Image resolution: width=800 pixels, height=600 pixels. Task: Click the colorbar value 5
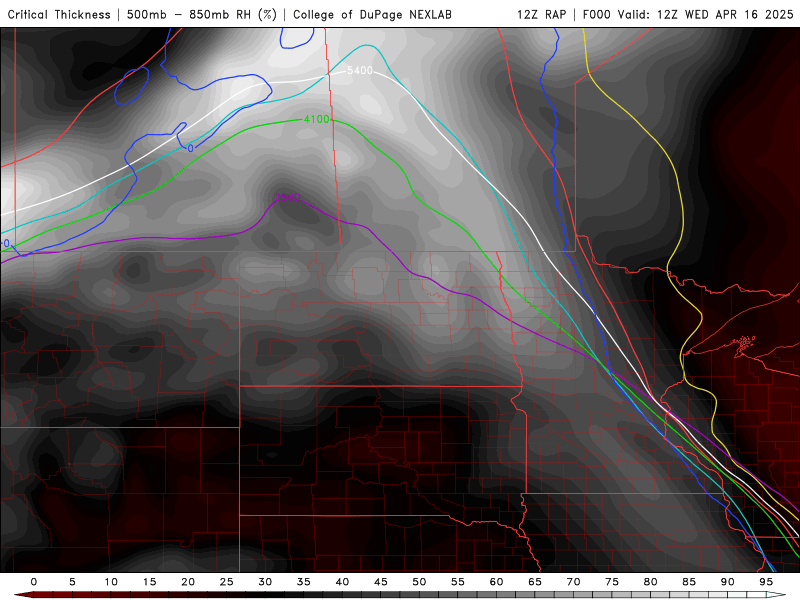[72, 582]
